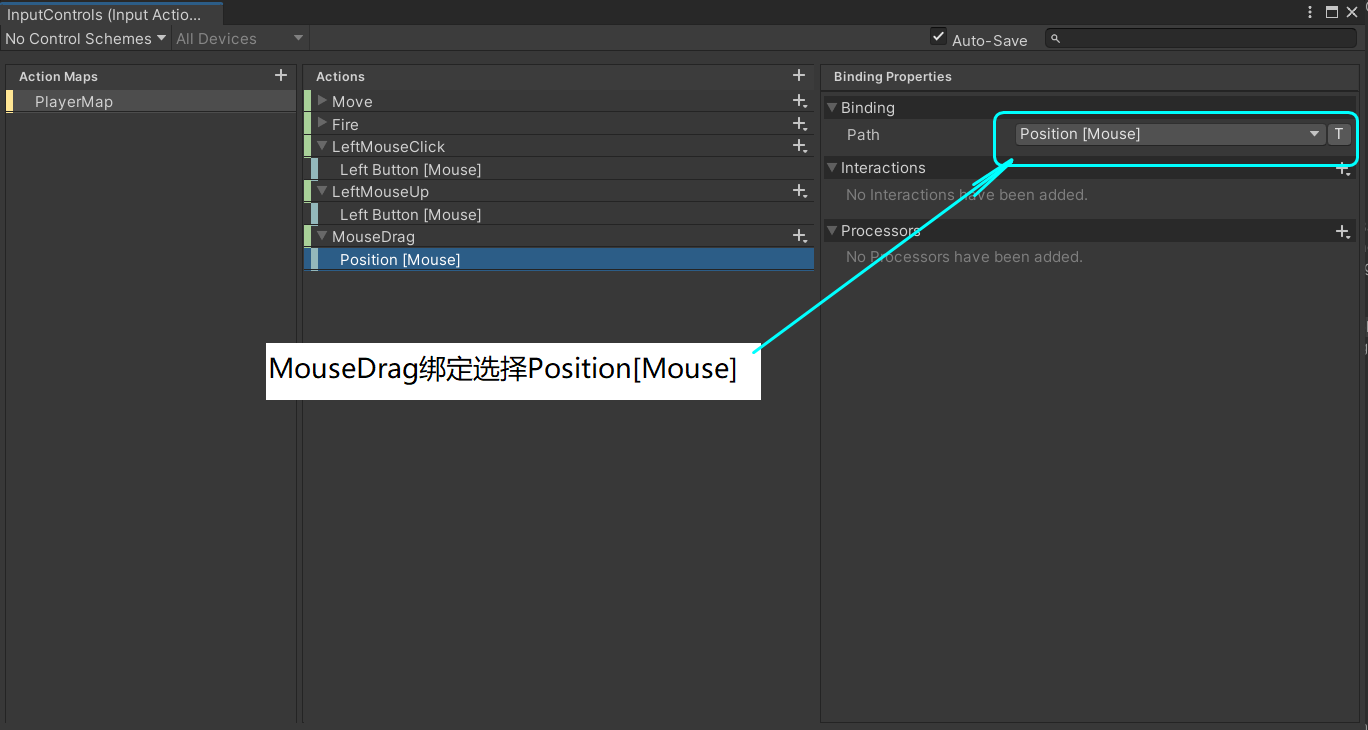Add an Interaction with its plus icon

(1343, 168)
